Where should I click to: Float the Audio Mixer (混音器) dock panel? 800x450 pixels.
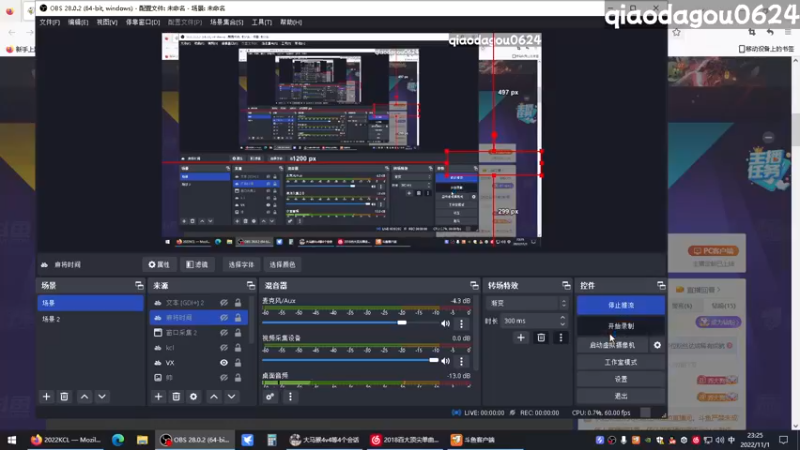coord(474,286)
